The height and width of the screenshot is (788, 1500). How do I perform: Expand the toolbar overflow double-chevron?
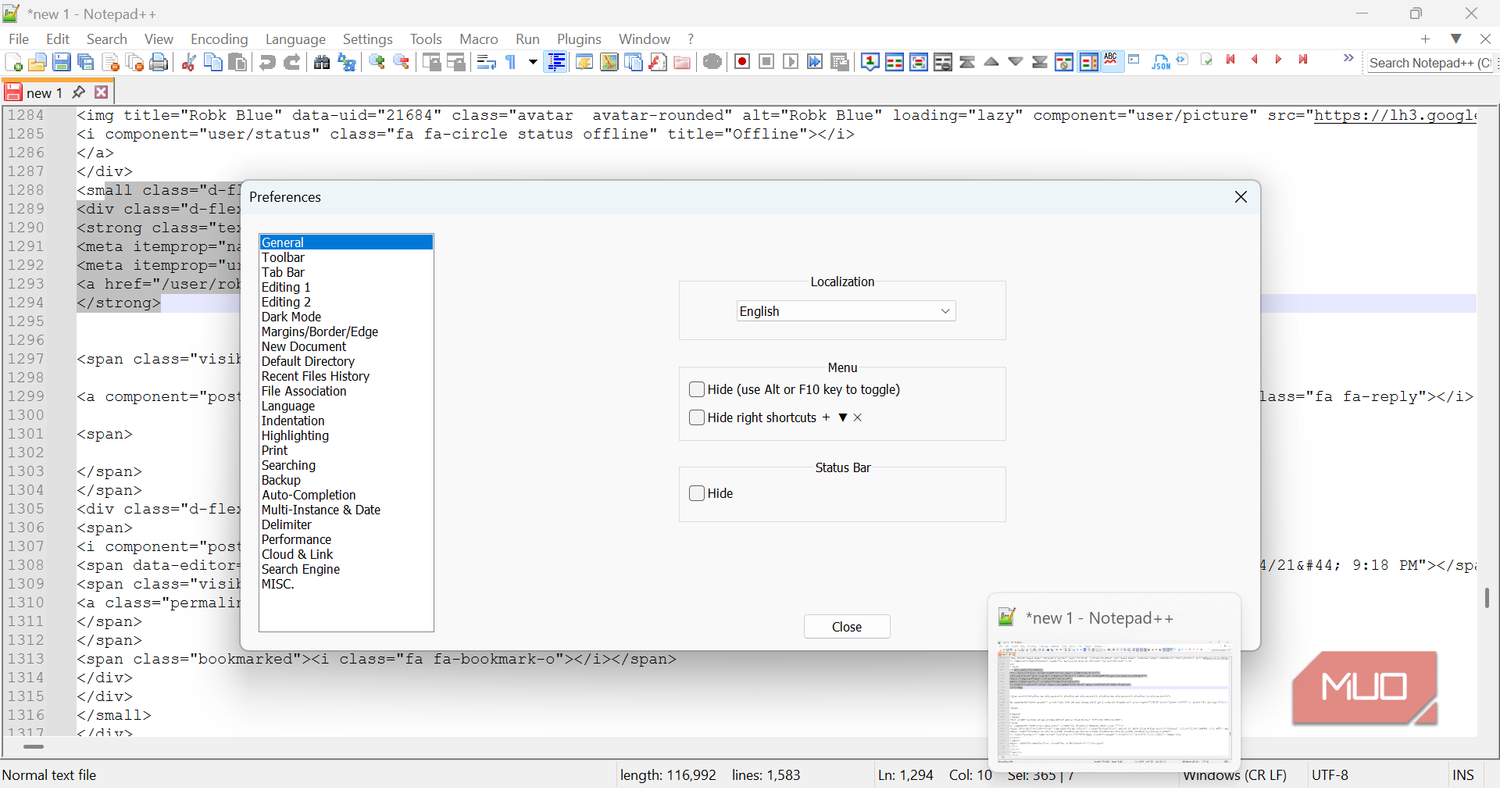pos(1348,58)
